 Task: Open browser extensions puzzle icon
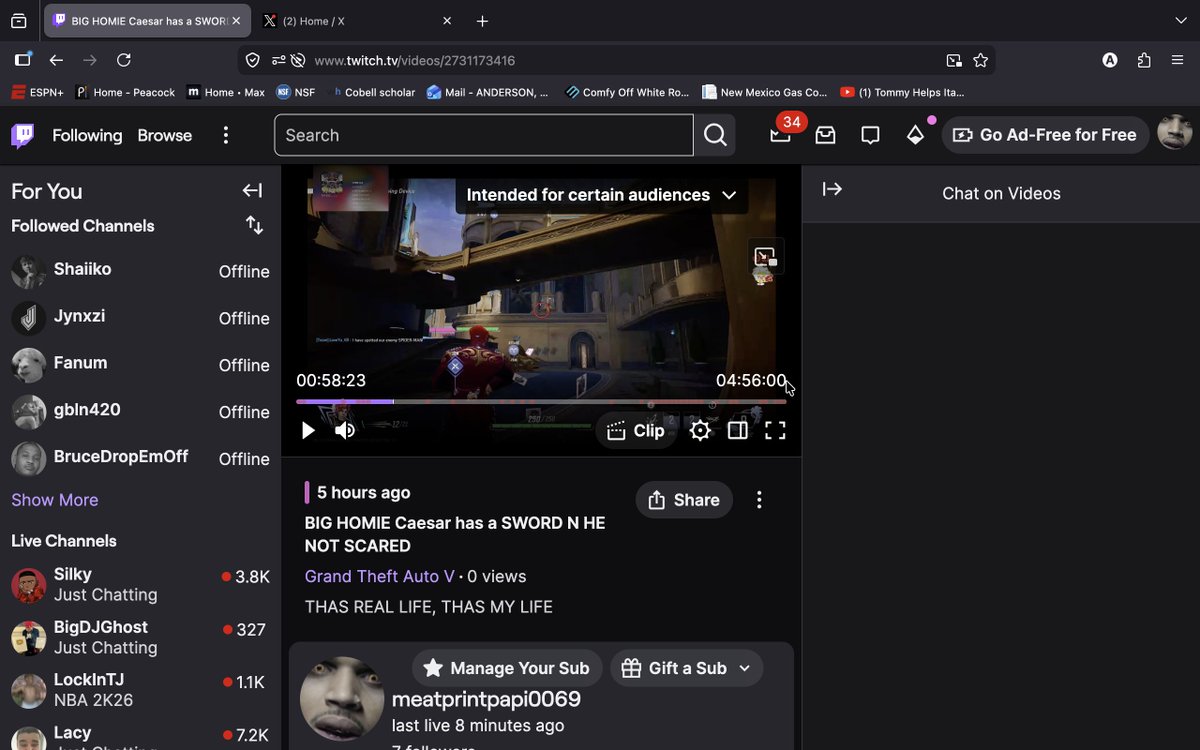[1144, 60]
